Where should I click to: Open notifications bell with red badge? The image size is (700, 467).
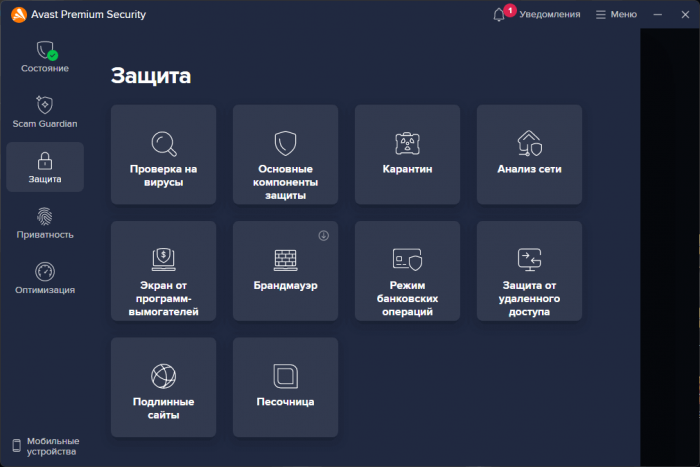(x=500, y=15)
